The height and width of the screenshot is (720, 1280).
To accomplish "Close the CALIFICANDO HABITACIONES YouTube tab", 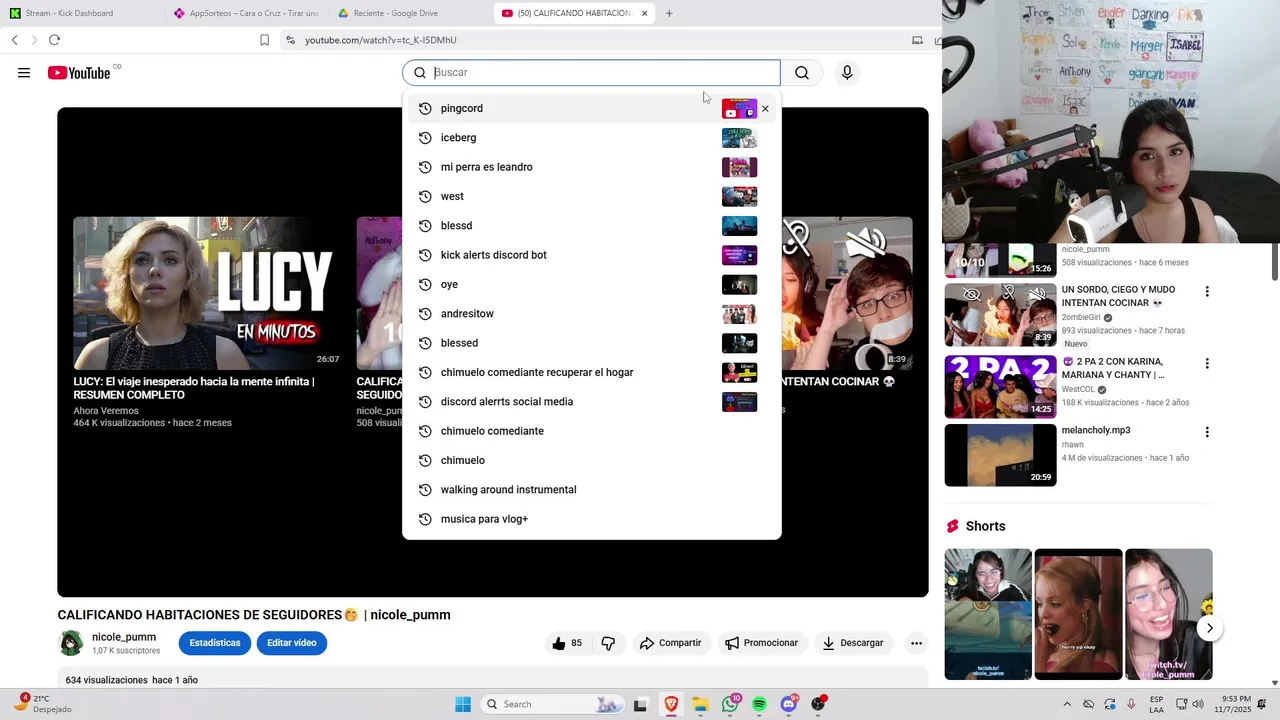I will point(644,13).
